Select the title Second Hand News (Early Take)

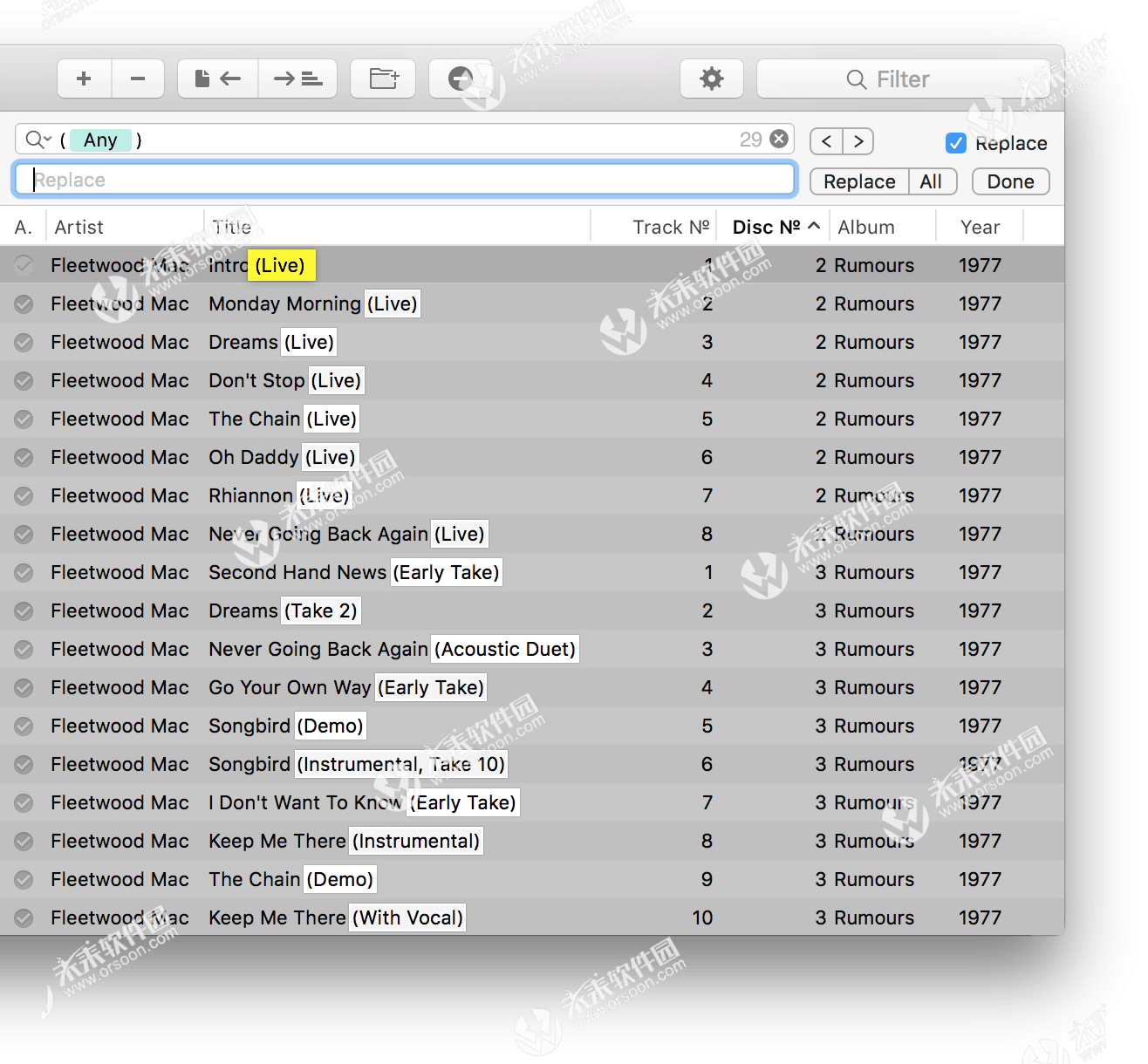354,572
